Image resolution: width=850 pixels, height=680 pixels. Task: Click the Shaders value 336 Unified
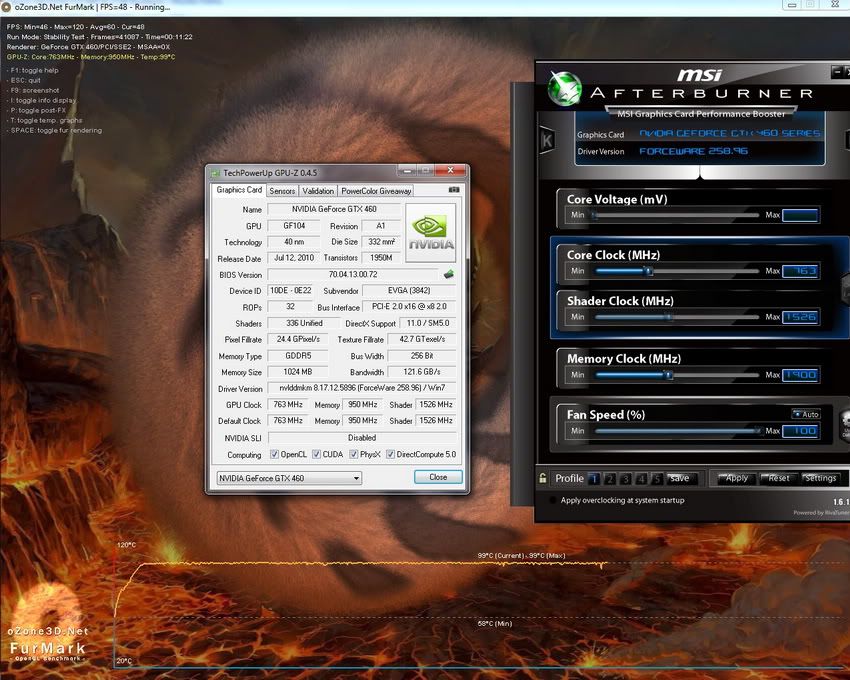pos(304,323)
